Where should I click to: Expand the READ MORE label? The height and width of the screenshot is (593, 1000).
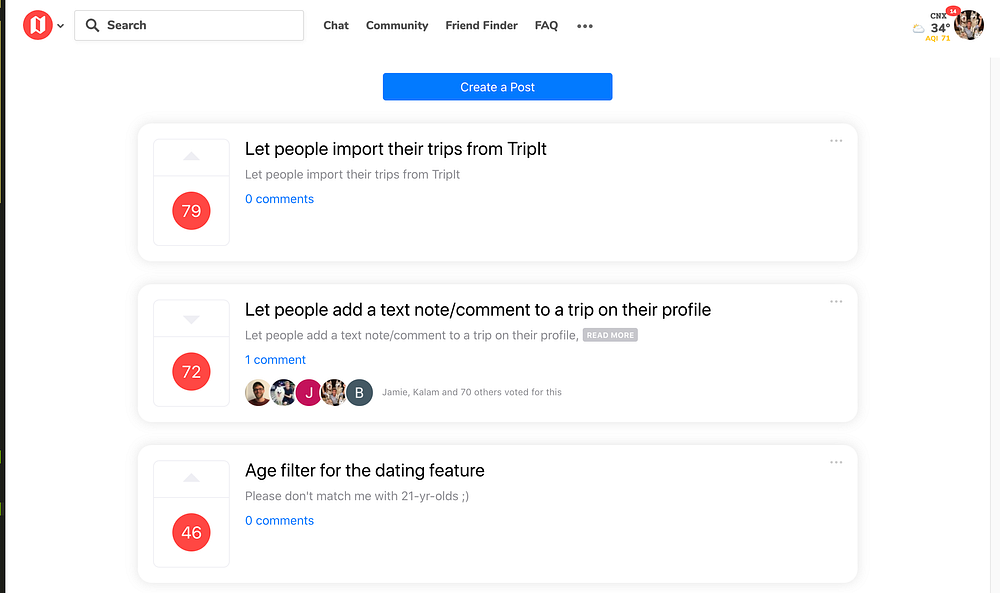click(610, 335)
